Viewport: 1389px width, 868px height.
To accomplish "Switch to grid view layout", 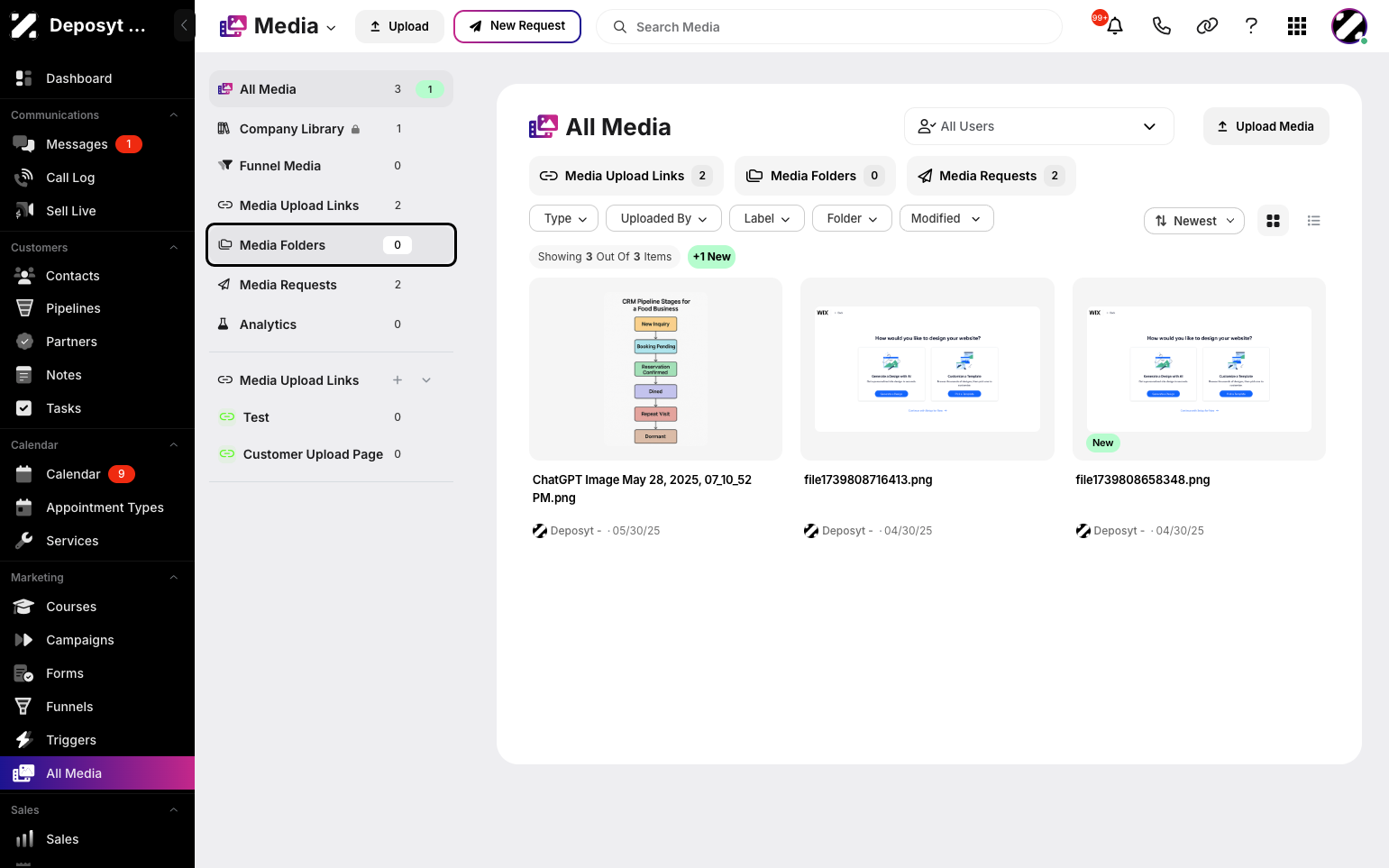I will [x=1273, y=221].
